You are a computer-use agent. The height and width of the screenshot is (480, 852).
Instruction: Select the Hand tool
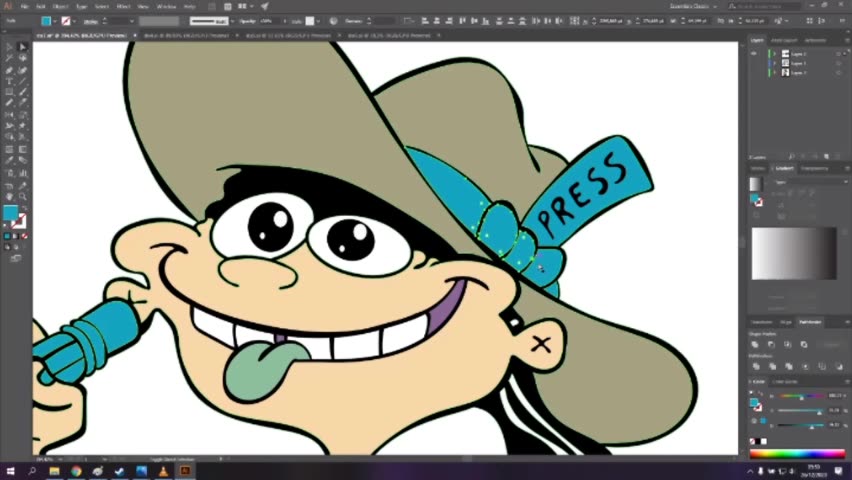point(9,196)
